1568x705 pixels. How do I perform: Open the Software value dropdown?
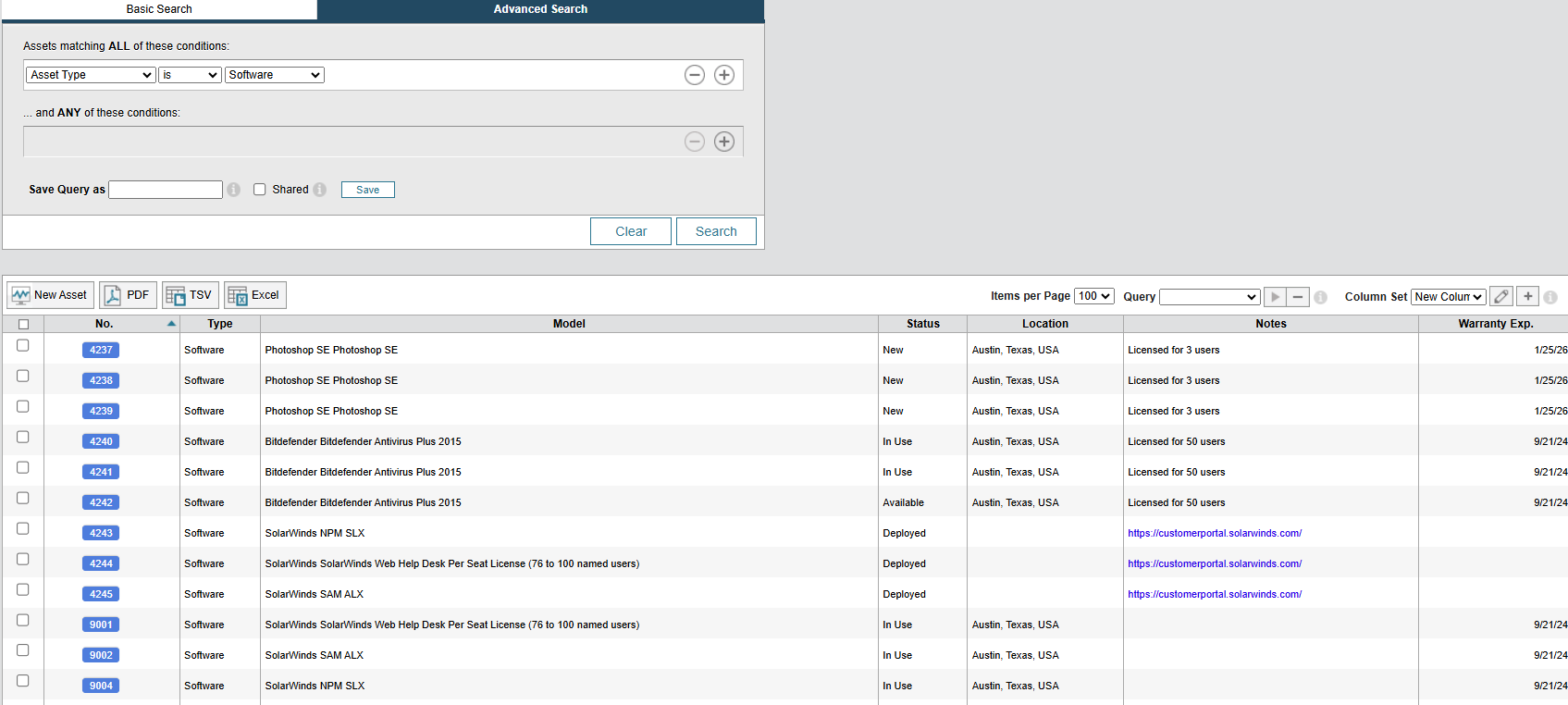pos(275,75)
